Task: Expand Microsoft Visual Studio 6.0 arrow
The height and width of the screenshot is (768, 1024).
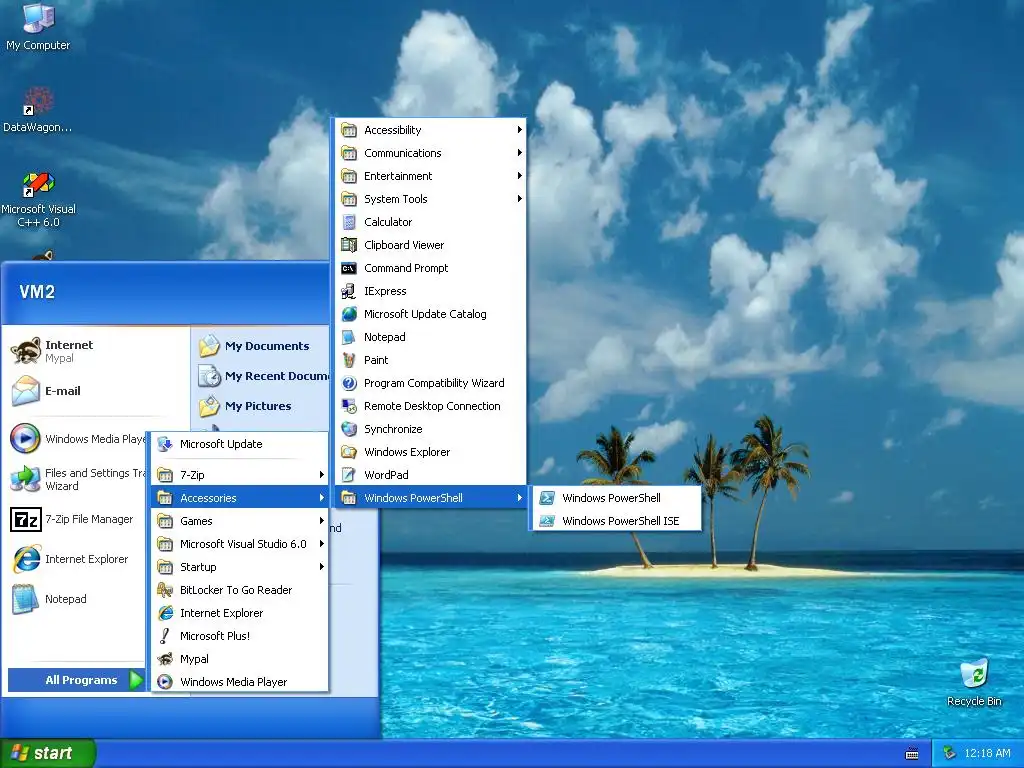Action: coord(321,543)
